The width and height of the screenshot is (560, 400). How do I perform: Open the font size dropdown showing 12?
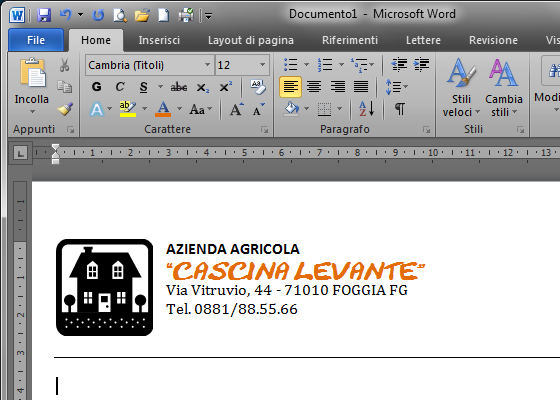[262, 65]
